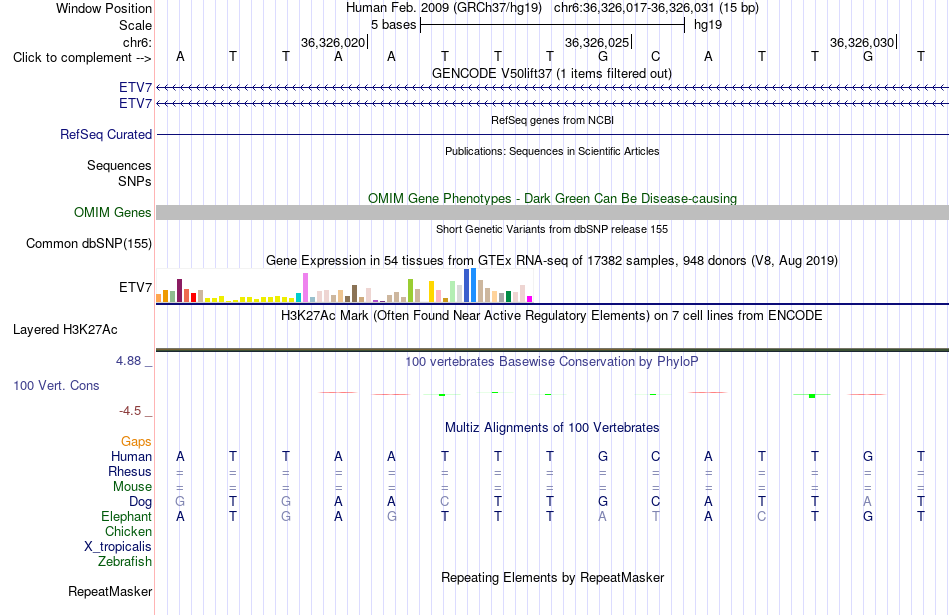The width and height of the screenshot is (950, 615).
Task: Open 'Publications: Sequences in Scientific Articles' title
Action: (x=552, y=151)
